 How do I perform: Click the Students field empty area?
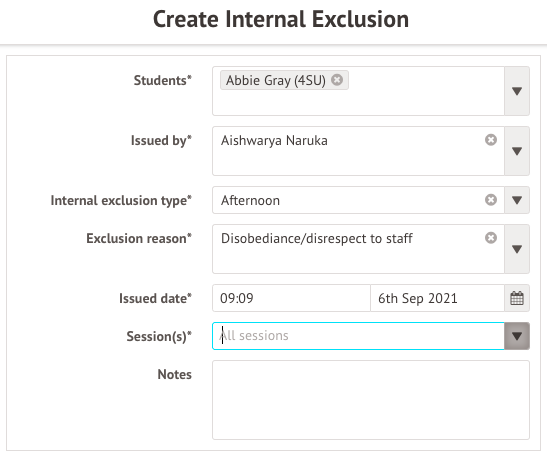(x=358, y=103)
